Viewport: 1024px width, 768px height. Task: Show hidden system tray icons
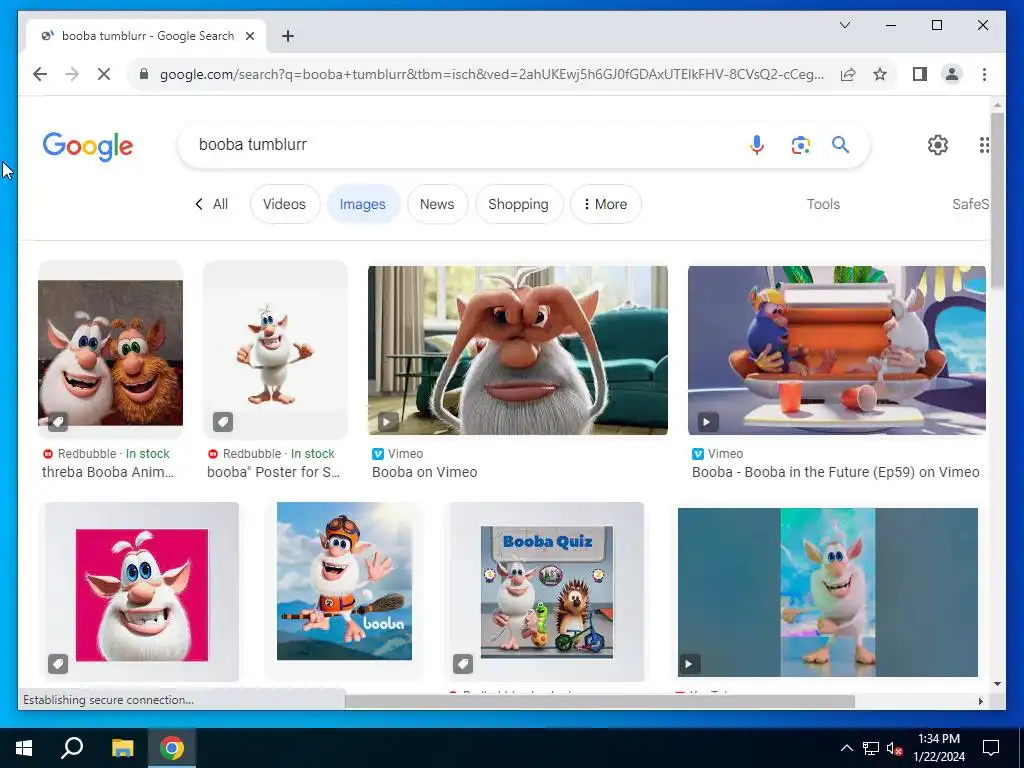[846, 748]
